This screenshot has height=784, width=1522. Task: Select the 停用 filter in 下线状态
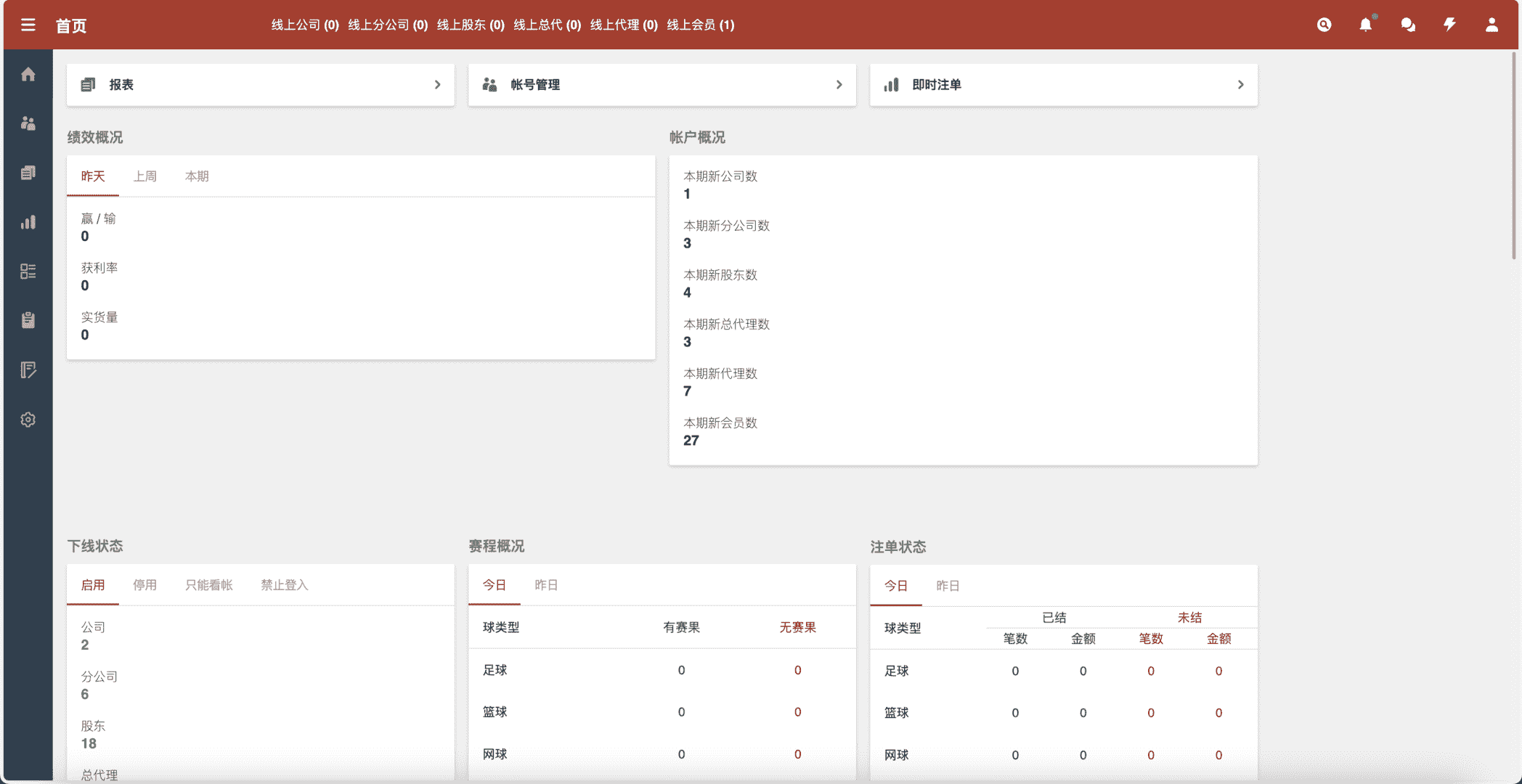click(x=145, y=585)
